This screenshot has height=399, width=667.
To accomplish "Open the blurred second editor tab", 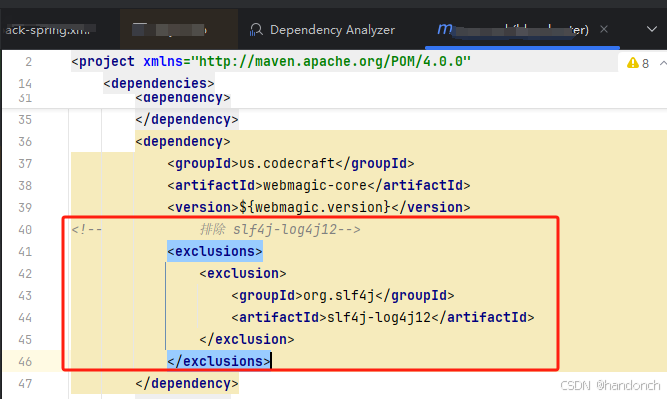I will click(x=179, y=30).
